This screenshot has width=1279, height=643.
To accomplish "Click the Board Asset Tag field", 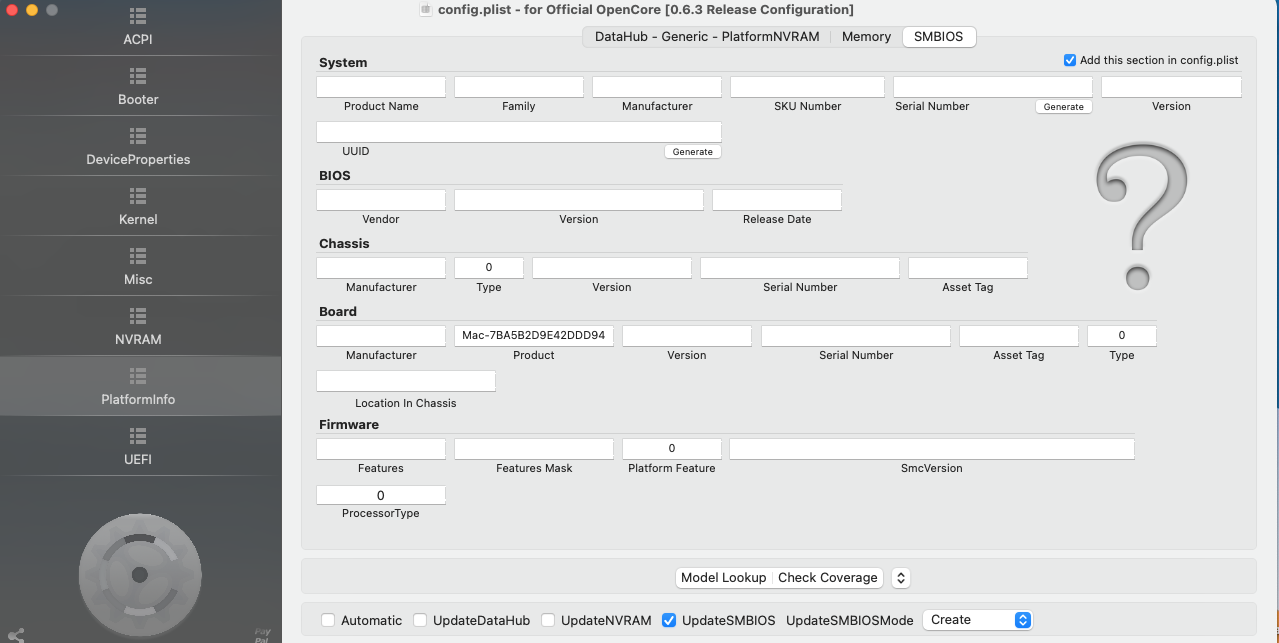I will [1019, 336].
